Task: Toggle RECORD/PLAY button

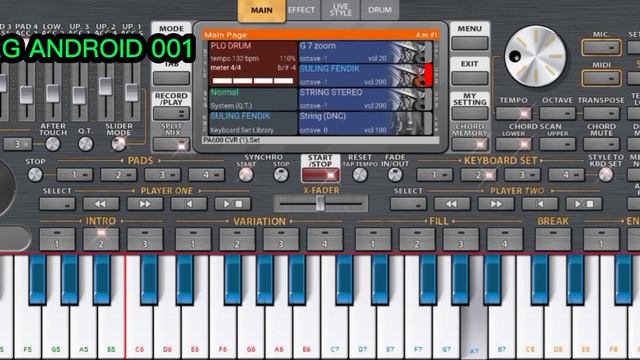Action: 171,113
